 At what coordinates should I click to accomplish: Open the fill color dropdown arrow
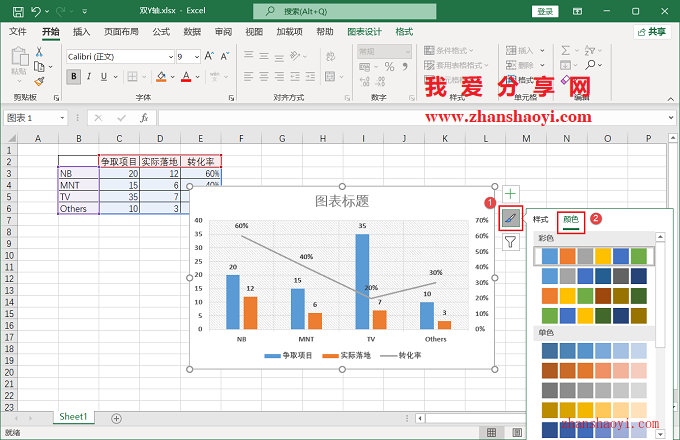pyautogui.click(x=173, y=77)
